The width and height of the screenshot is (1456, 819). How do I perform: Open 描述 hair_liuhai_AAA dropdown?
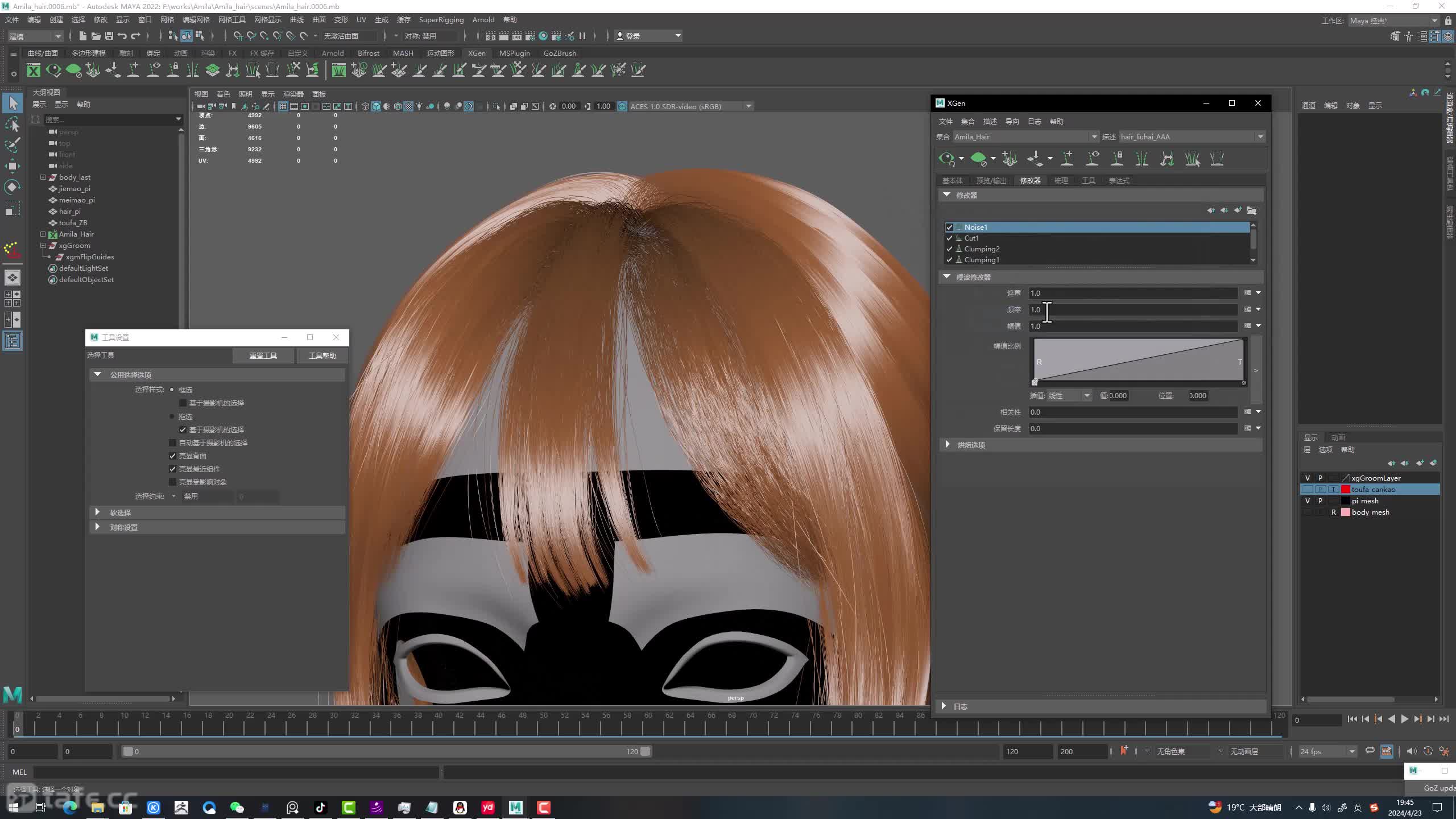1192,136
